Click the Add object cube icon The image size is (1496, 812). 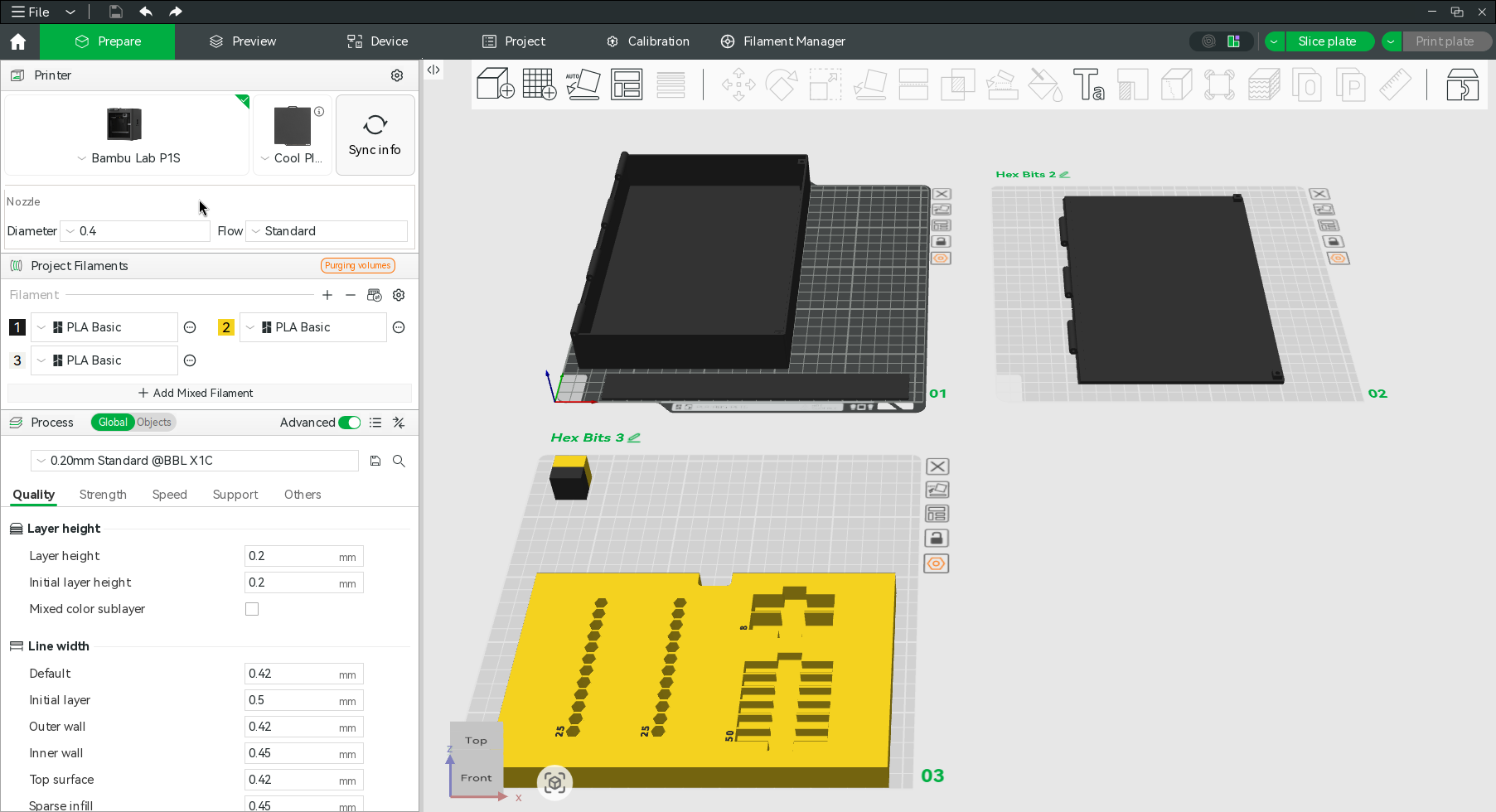496,84
